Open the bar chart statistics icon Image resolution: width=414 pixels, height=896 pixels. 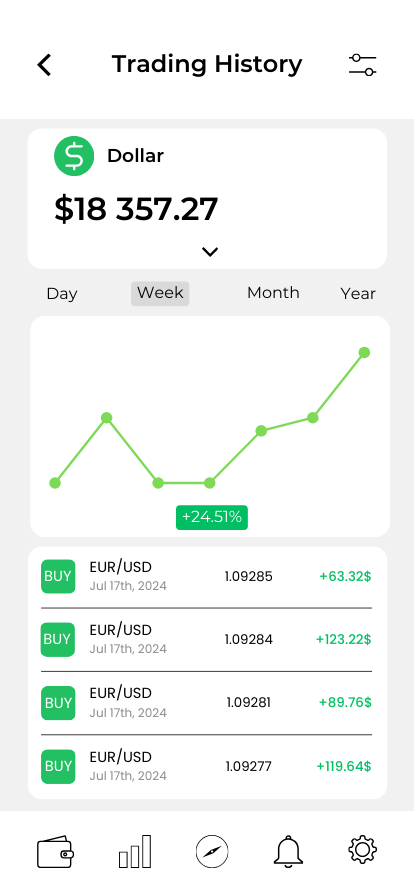tap(135, 851)
